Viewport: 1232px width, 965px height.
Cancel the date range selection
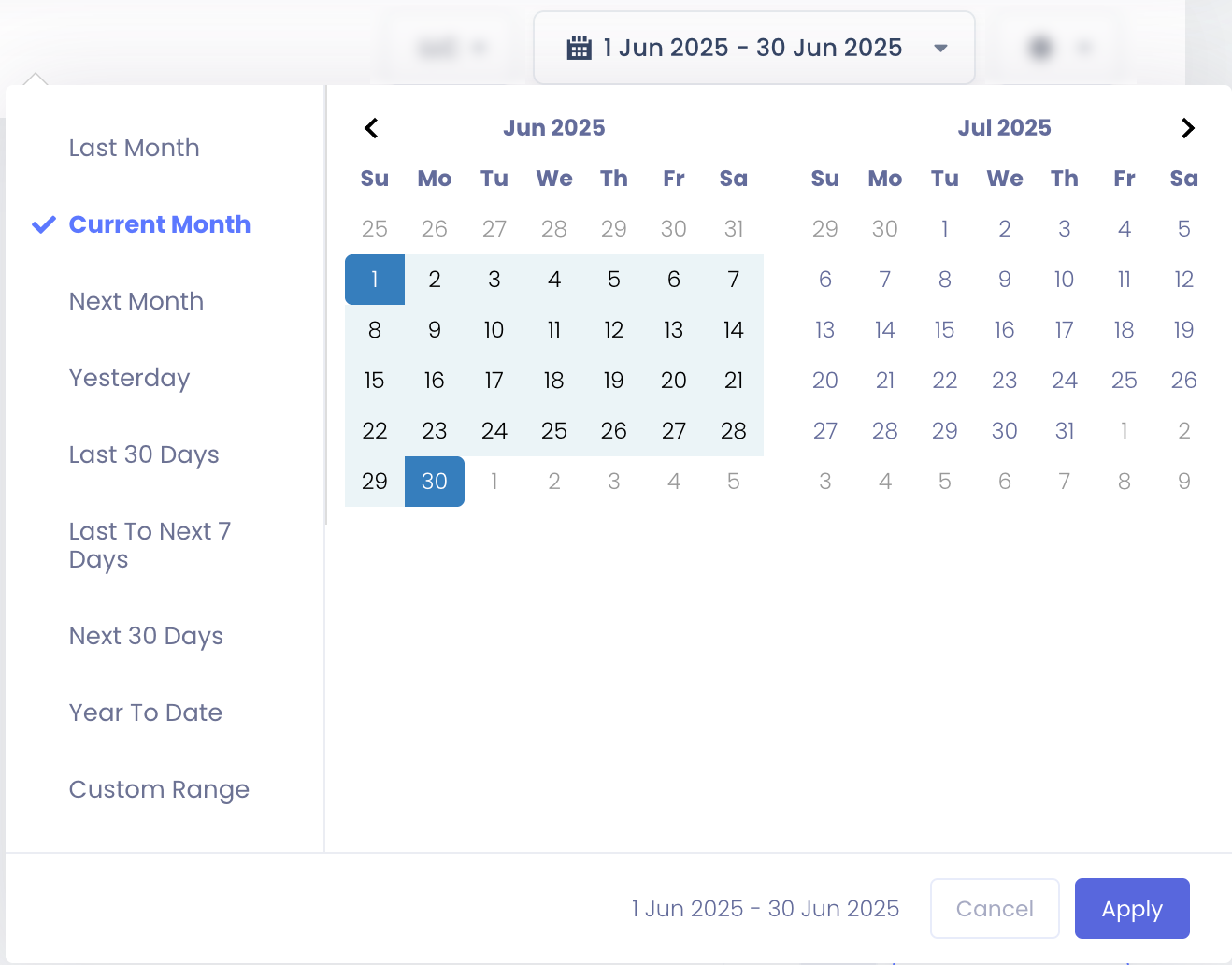[x=994, y=908]
